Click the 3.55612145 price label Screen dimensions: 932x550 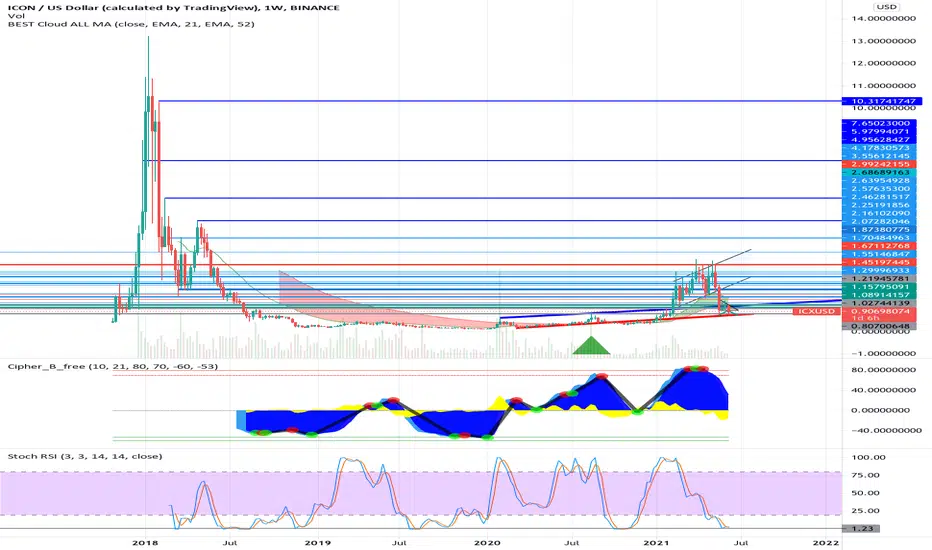(x=879, y=156)
